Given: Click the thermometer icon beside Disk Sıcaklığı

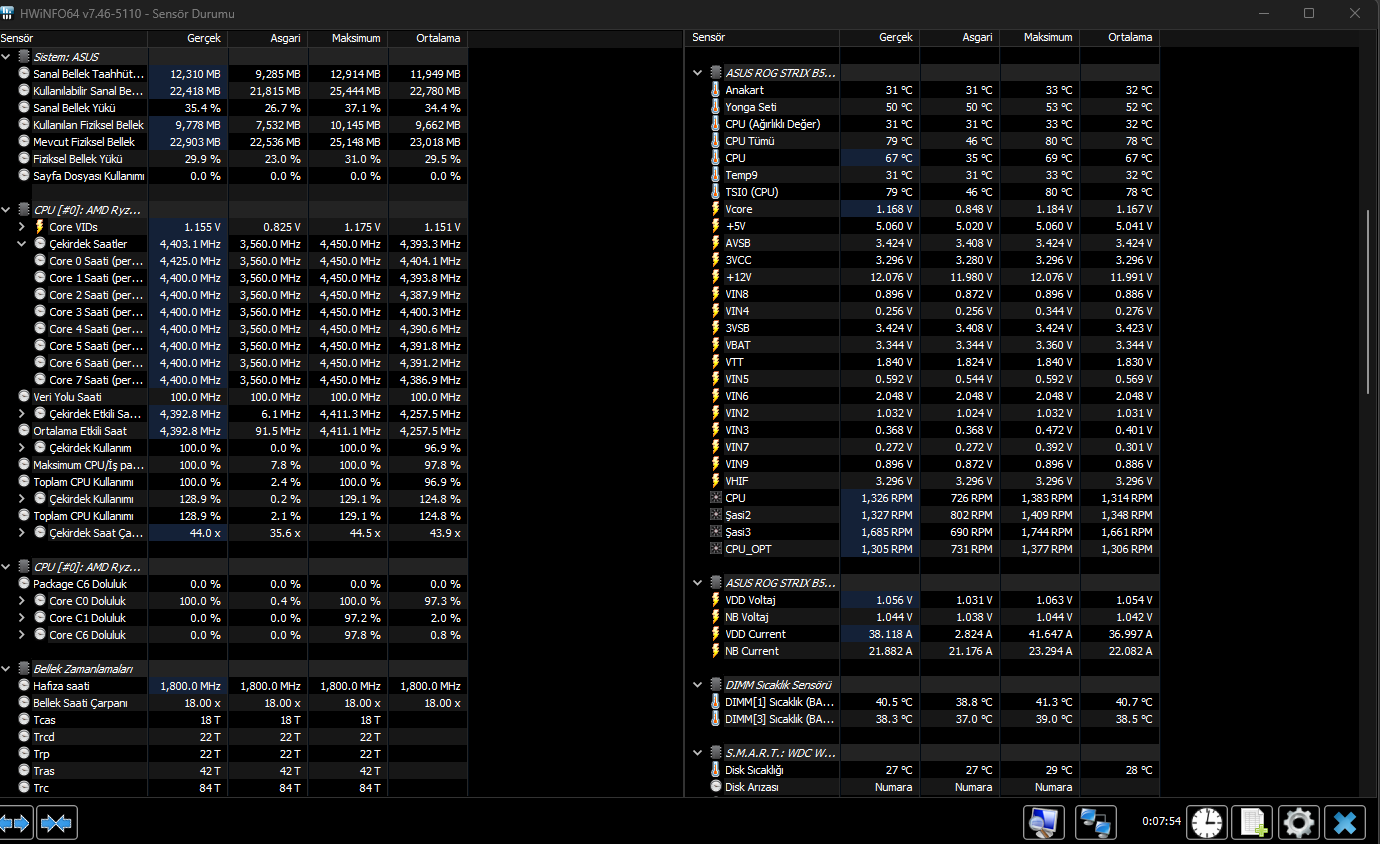Looking at the screenshot, I should point(715,770).
